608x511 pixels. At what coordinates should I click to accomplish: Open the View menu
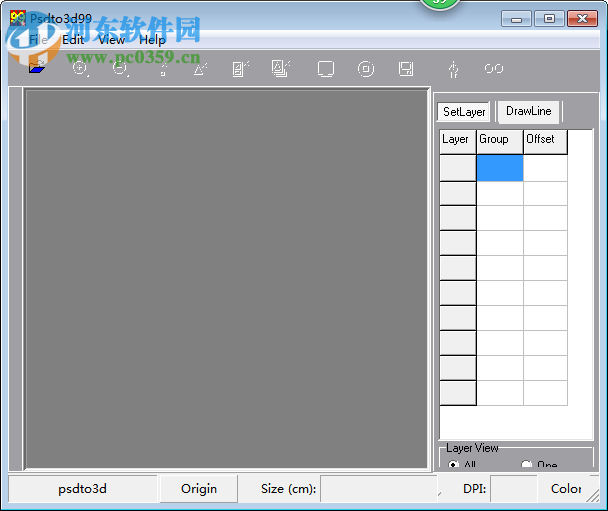pyautogui.click(x=111, y=40)
